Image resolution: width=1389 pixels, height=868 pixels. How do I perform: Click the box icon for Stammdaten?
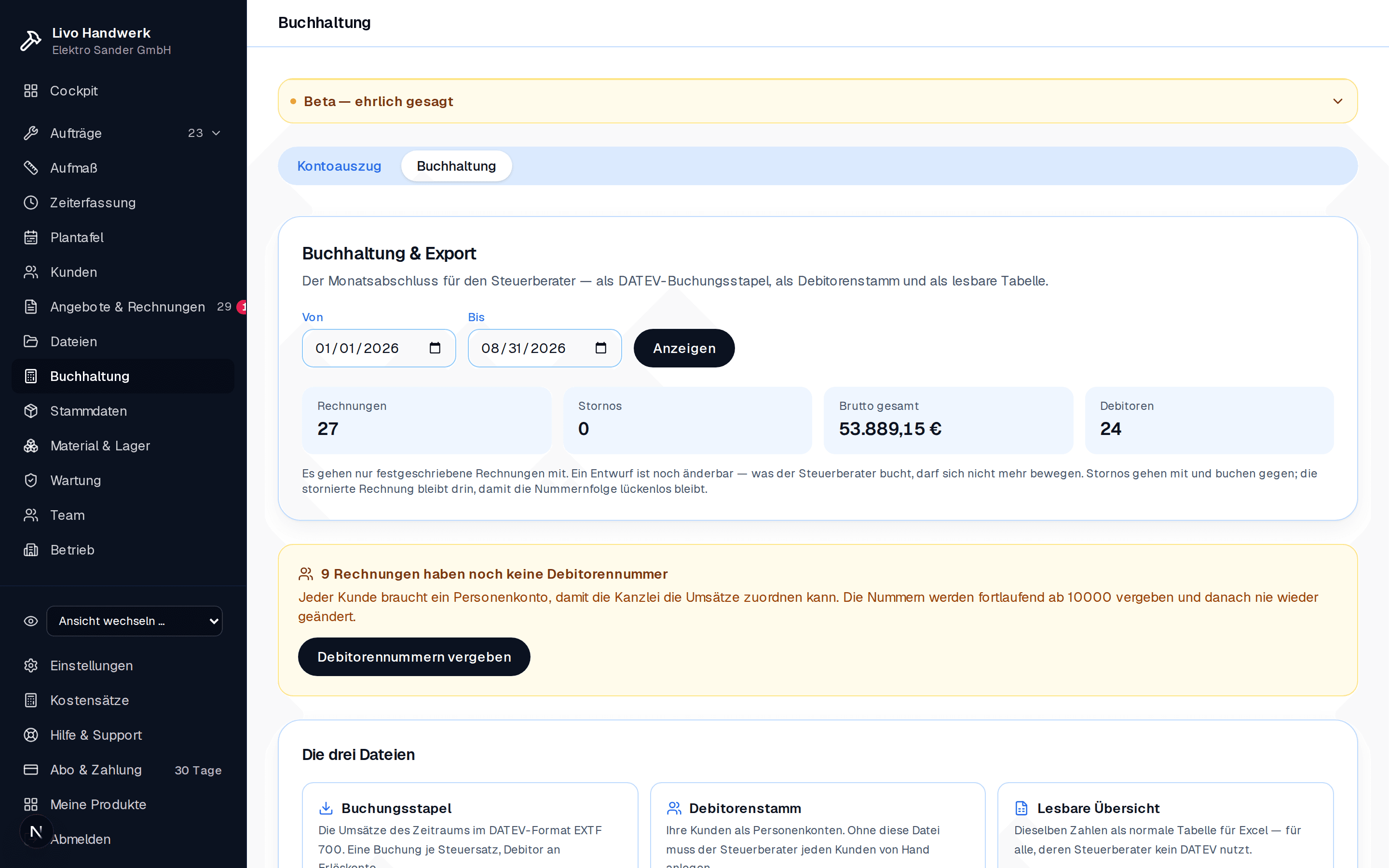[x=31, y=411]
